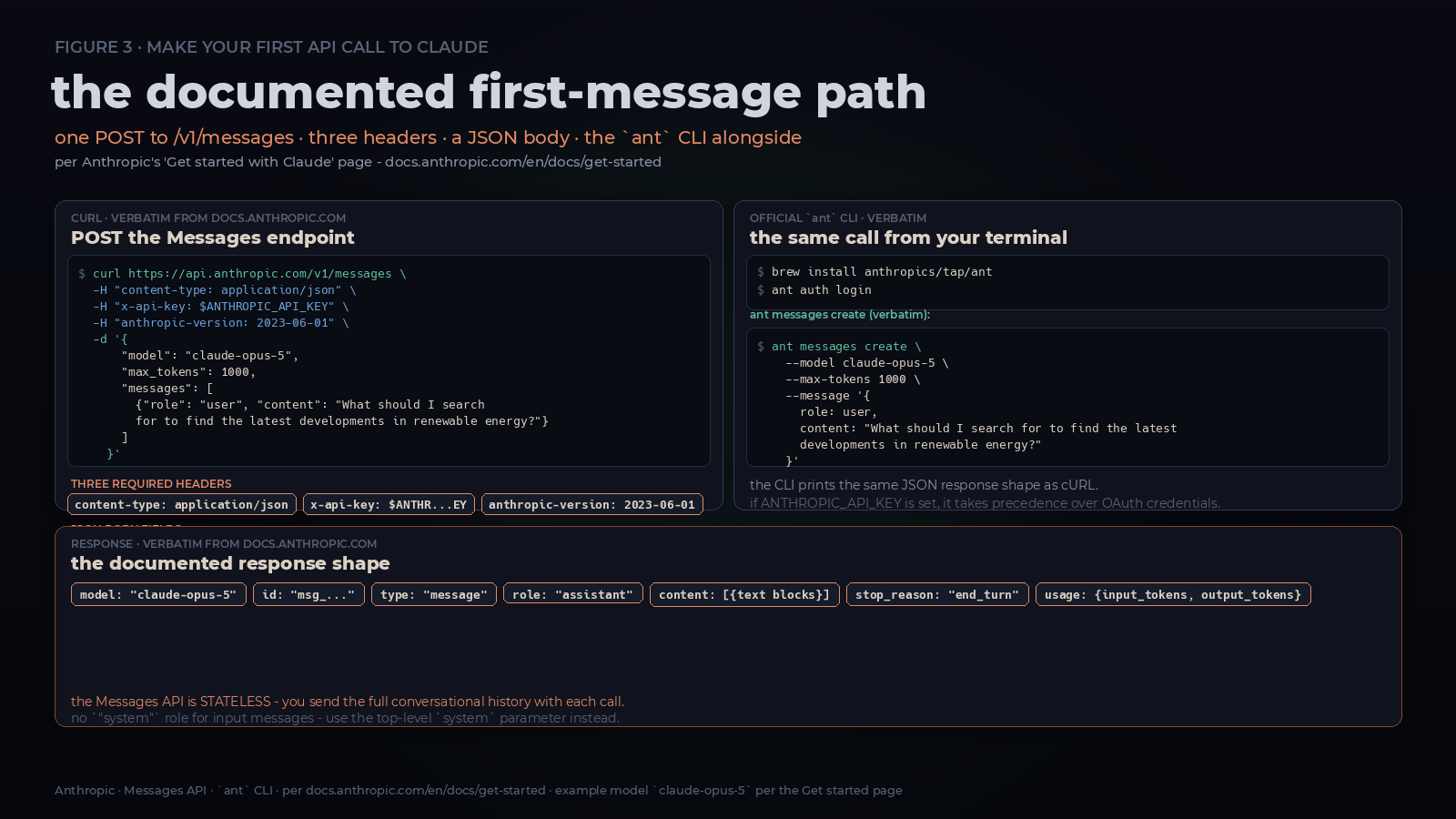The width and height of the screenshot is (1456, 819).
Task: Select the "POST the Messages endpoint" heading
Action: (213, 238)
